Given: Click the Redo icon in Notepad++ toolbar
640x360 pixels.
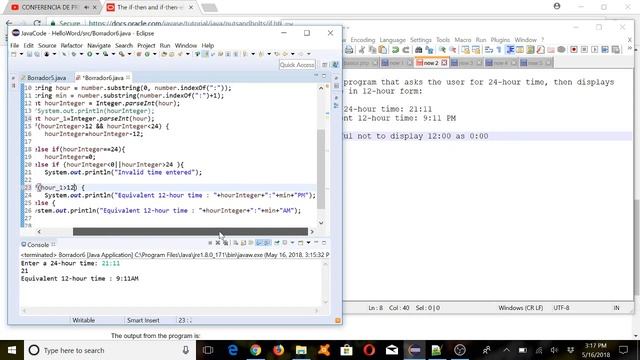Looking at the screenshot, I should (406, 50).
